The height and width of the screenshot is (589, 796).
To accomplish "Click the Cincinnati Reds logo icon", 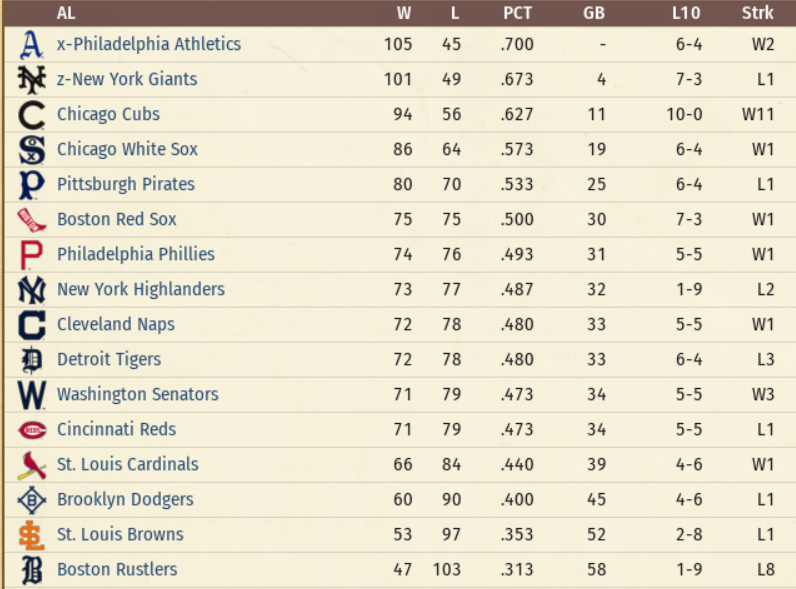I will tap(32, 430).
